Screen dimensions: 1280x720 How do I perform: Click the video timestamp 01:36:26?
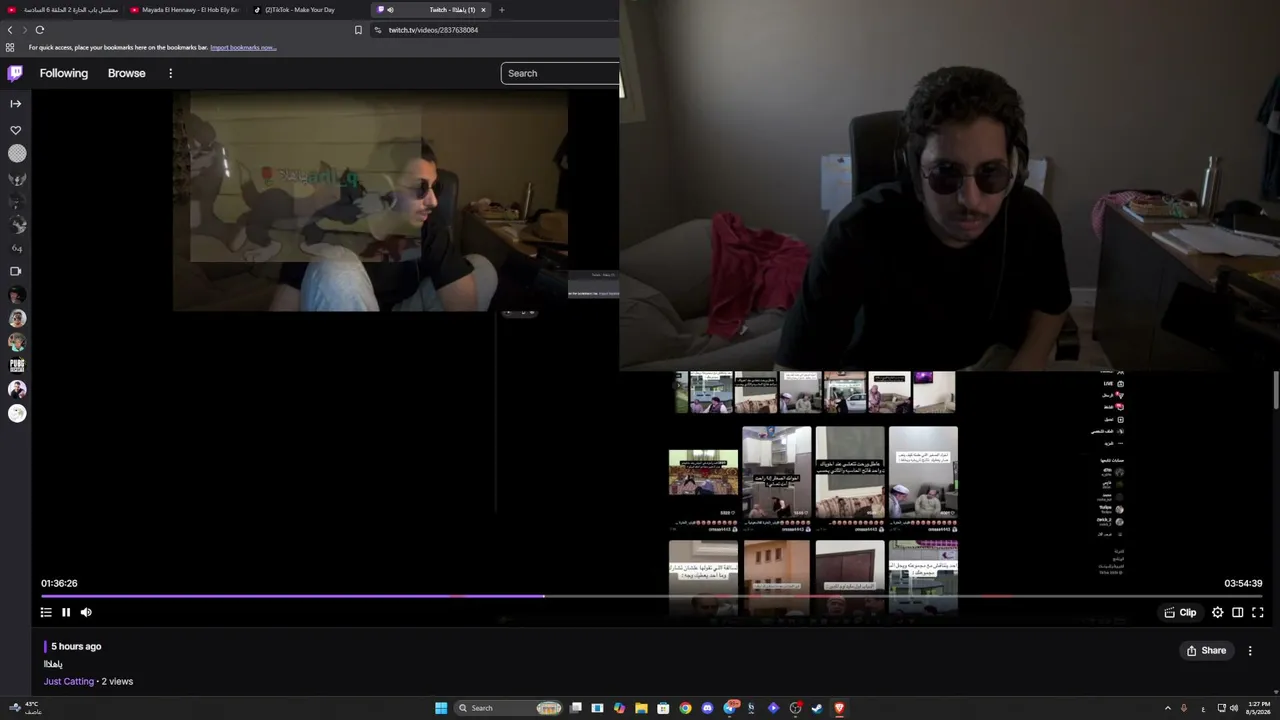59,583
